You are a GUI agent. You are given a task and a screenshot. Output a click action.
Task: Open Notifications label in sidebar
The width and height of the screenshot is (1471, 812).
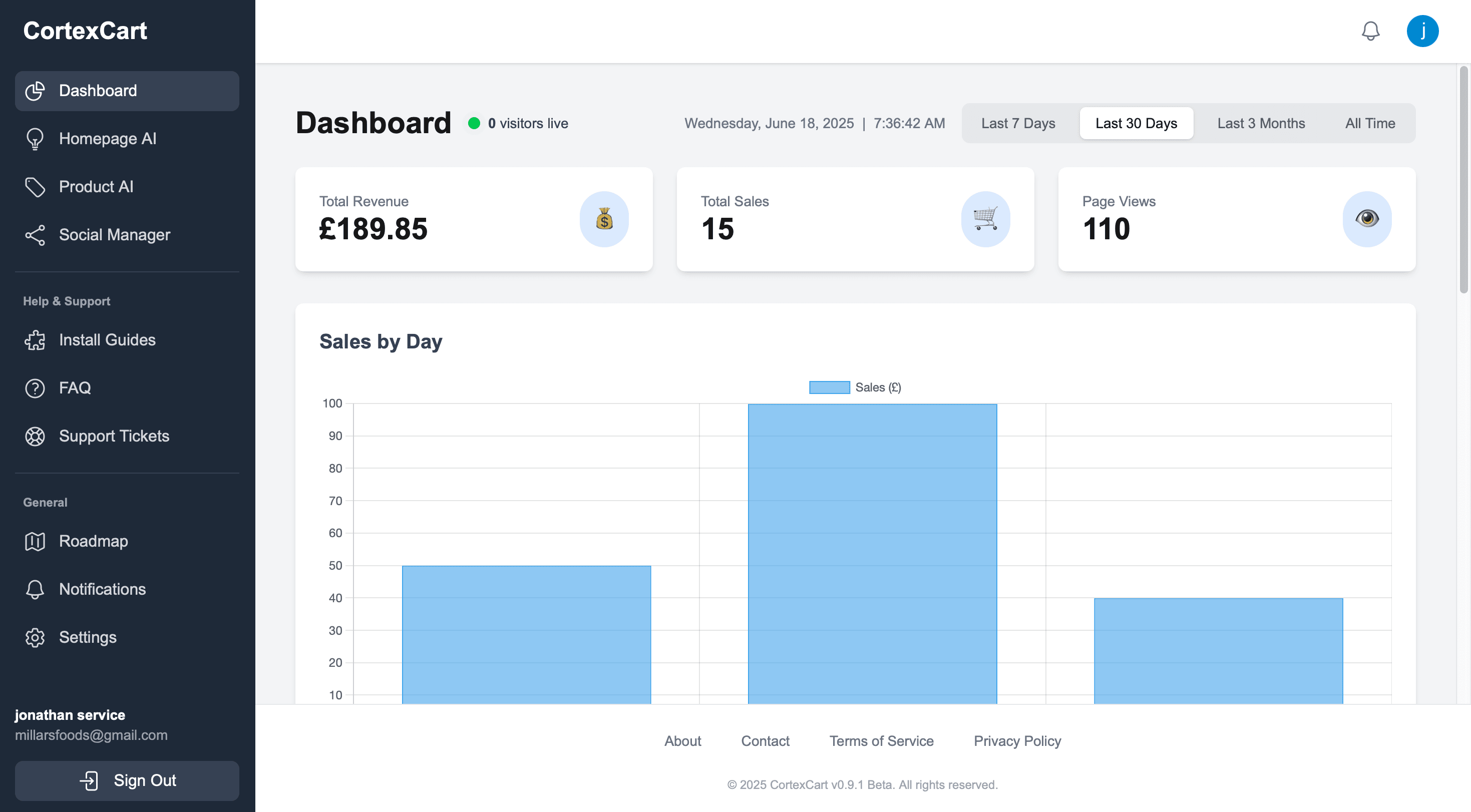[x=103, y=589]
